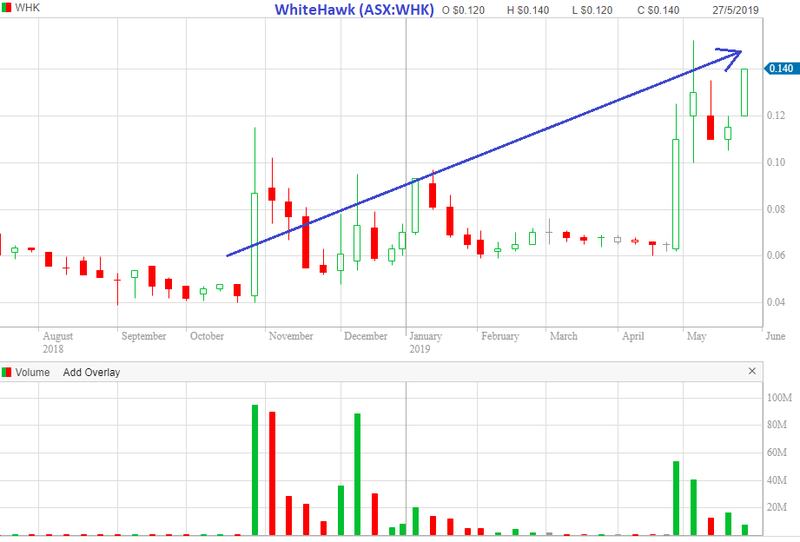The width and height of the screenshot is (800, 542).
Task: Click the high value H $0.140
Action: [528, 10]
